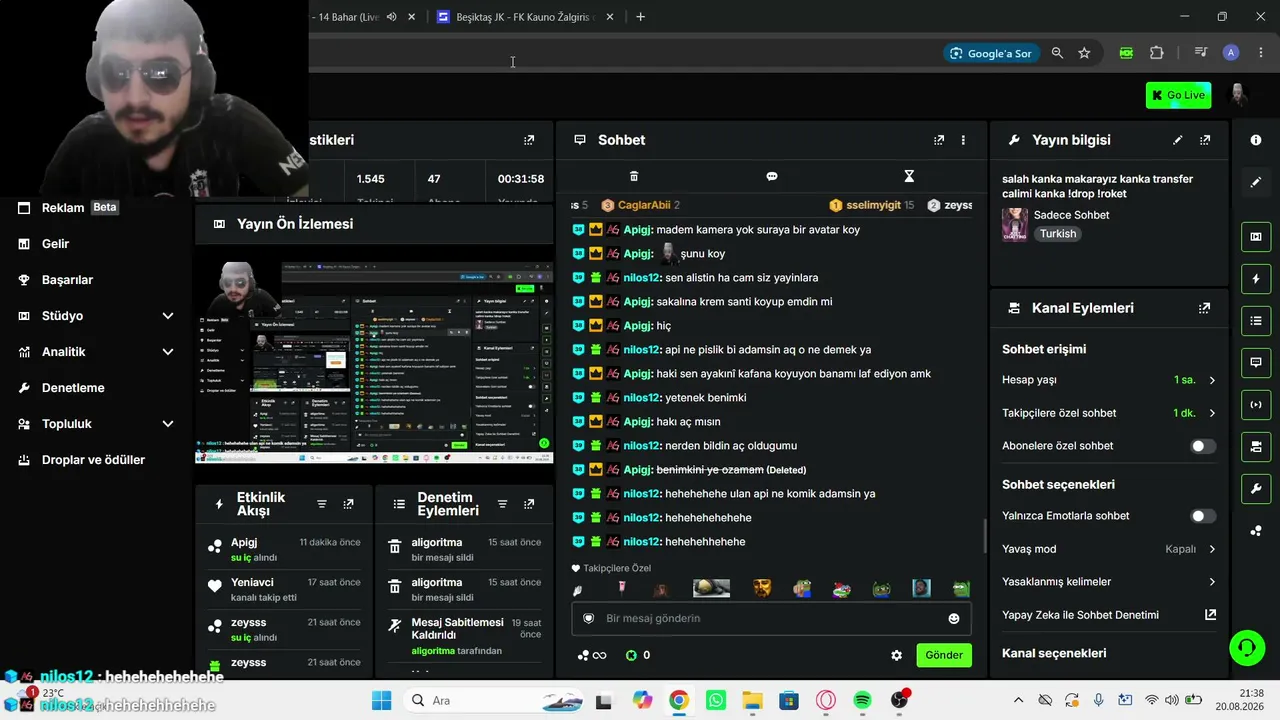Expand the Analitik menu section
This screenshot has height=720, width=1280.
pos(168,352)
